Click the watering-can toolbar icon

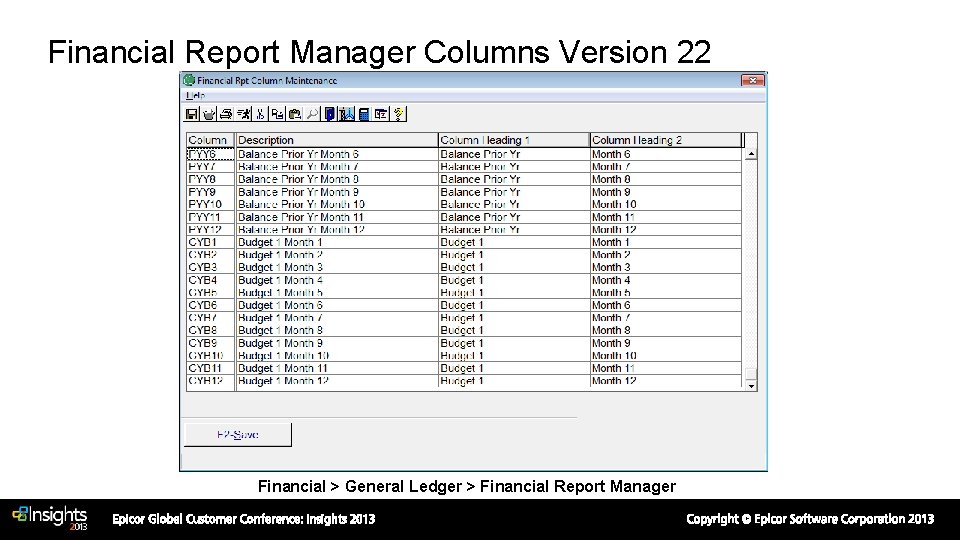coord(209,114)
